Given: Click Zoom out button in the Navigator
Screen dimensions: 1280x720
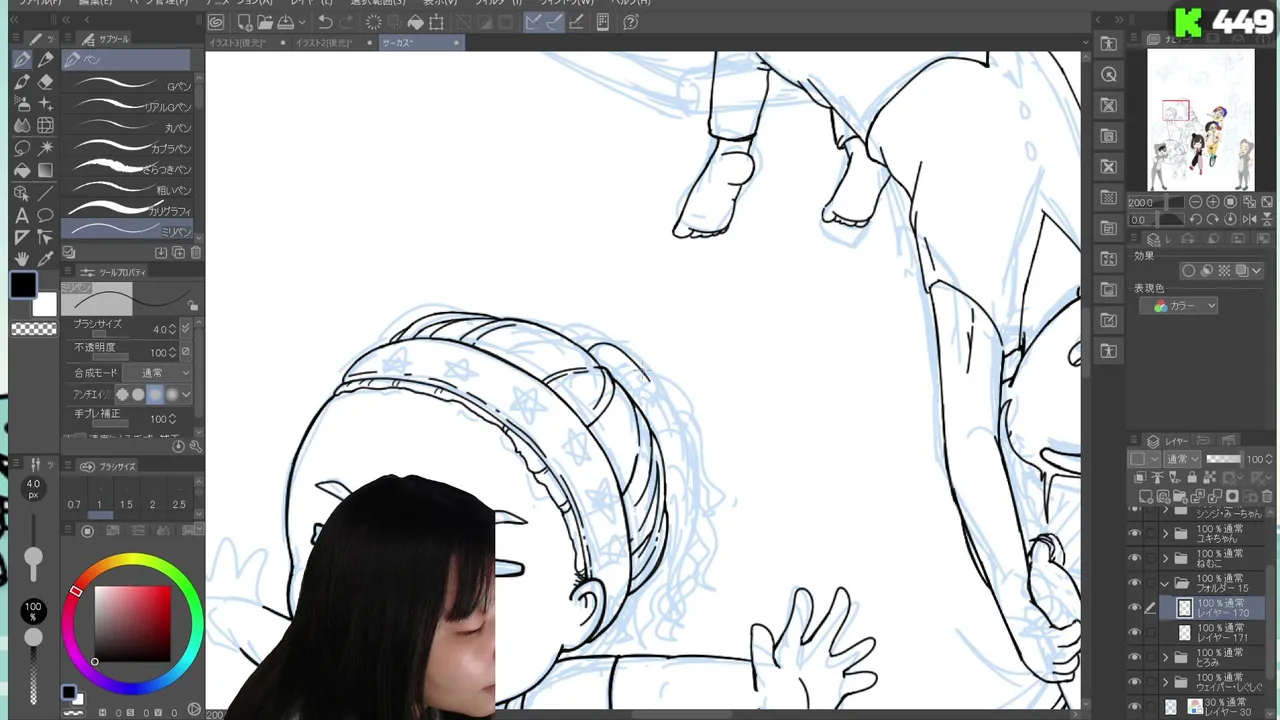Looking at the screenshot, I should click(1195, 202).
